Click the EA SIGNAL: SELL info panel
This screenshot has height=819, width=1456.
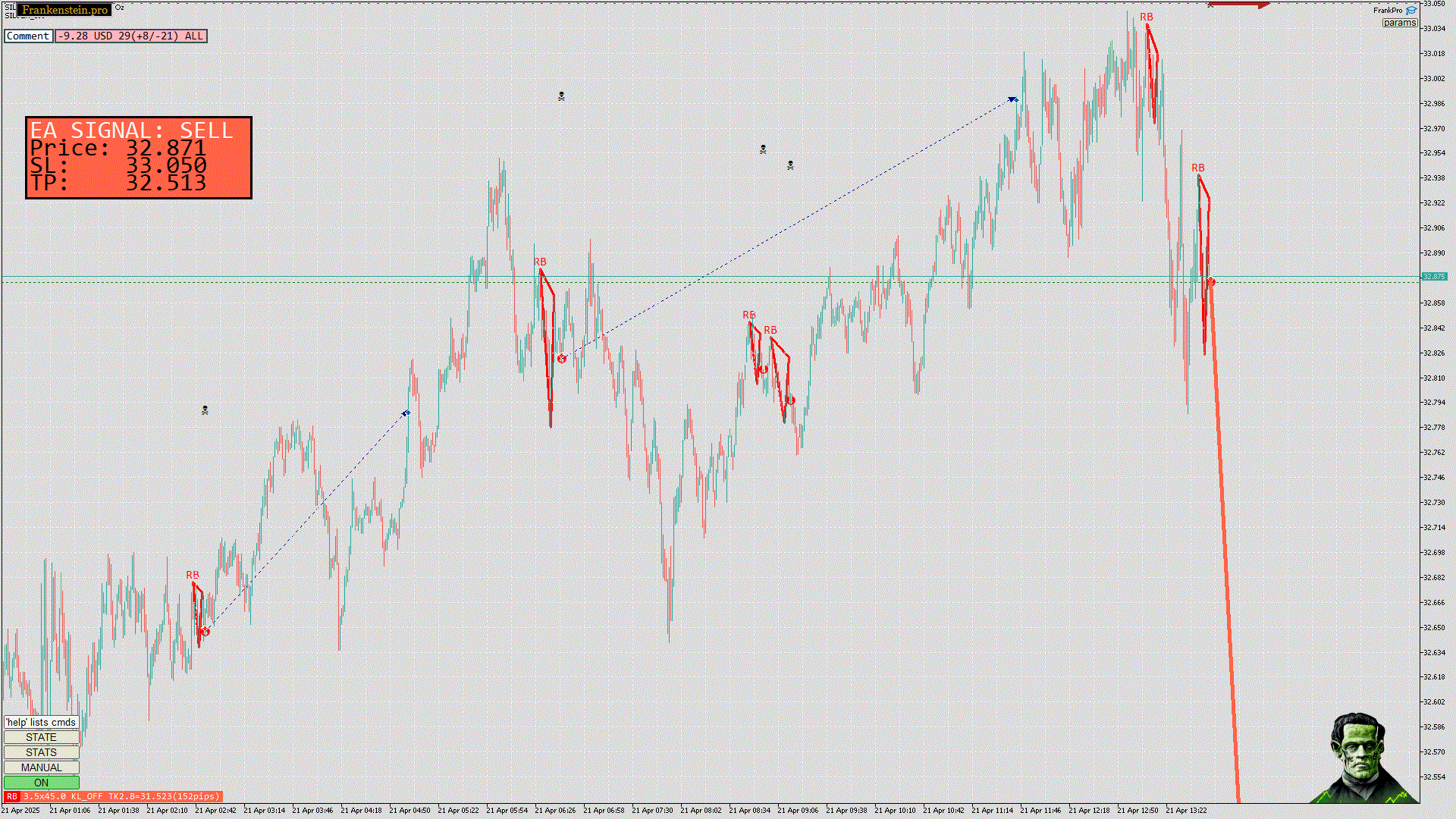[139, 158]
